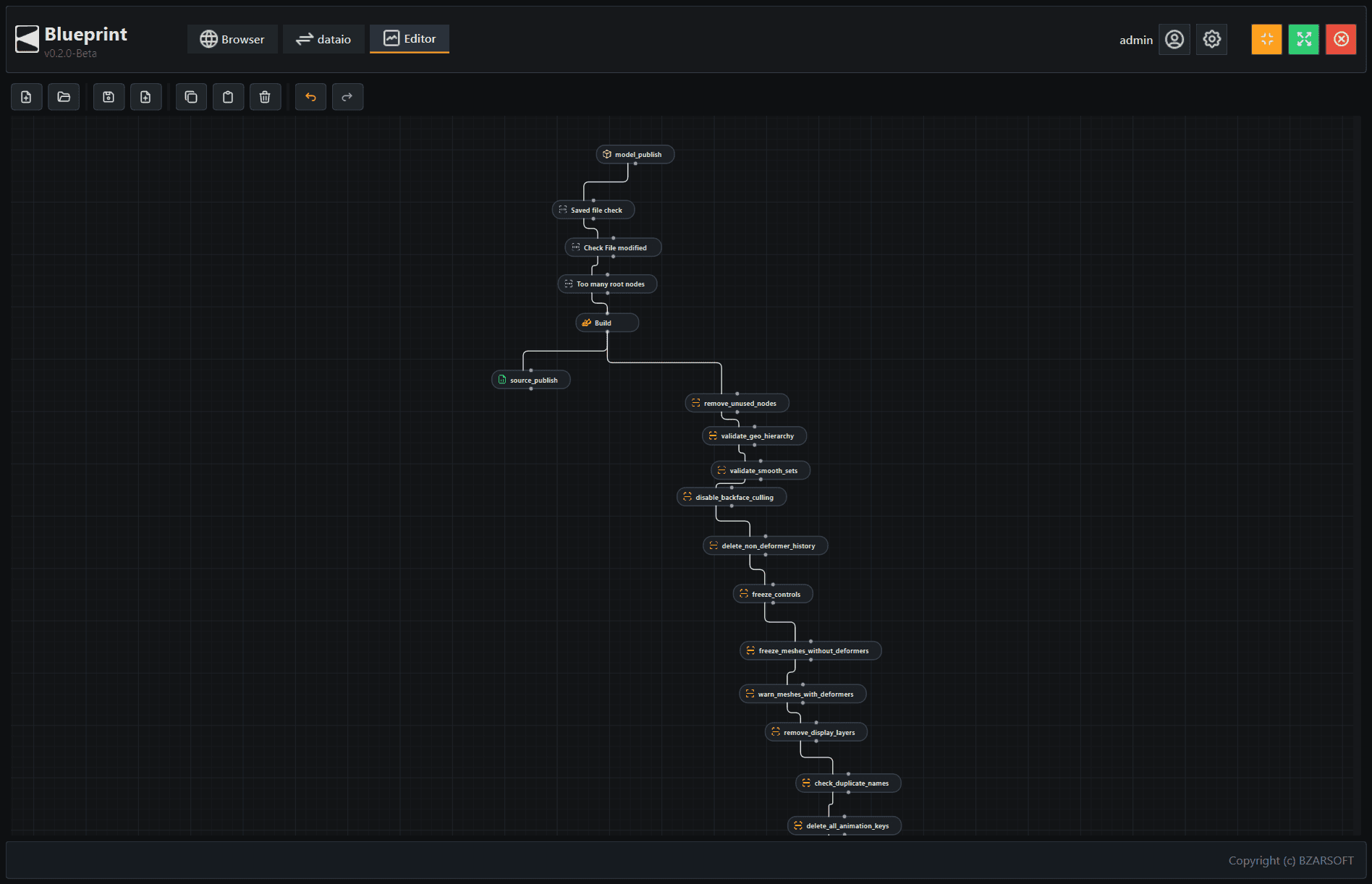
Task: Select the Too many root nodes label
Action: click(x=610, y=284)
